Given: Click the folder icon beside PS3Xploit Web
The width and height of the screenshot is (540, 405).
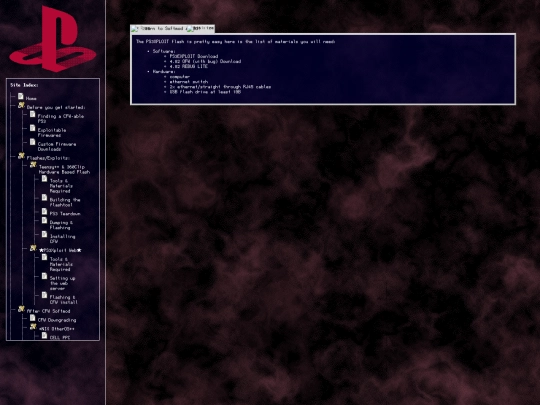Looking at the screenshot, I should 33,248.
